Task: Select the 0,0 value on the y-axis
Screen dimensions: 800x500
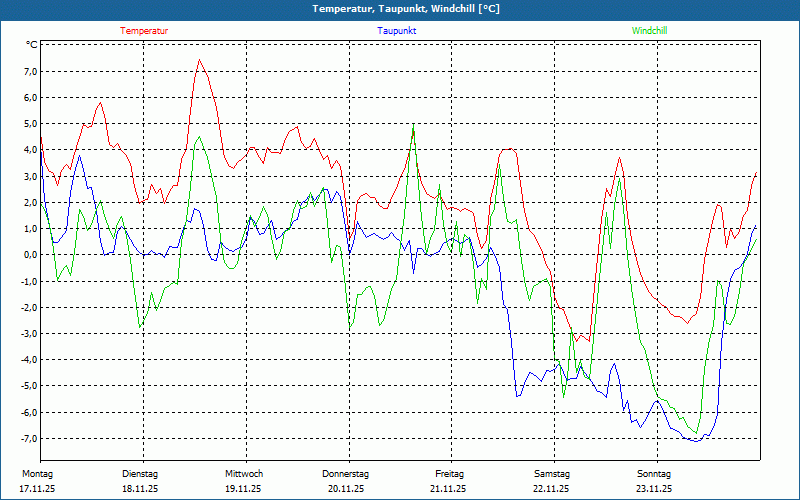Action: 29,255
